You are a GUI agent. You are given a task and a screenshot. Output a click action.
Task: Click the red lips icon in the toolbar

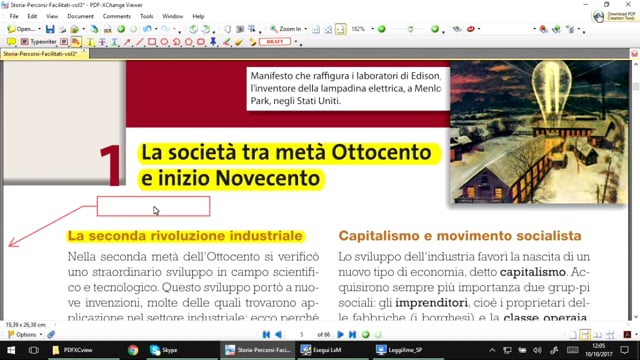click(471, 29)
